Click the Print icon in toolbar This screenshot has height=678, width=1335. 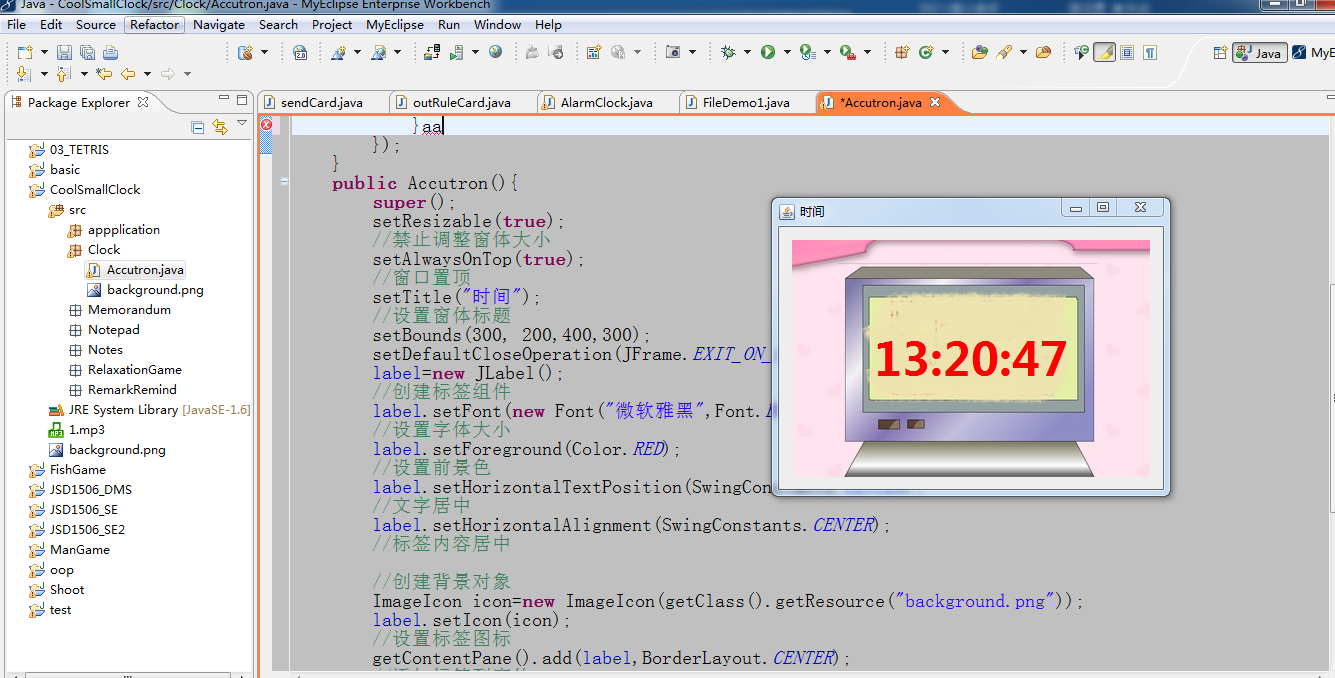coord(110,52)
